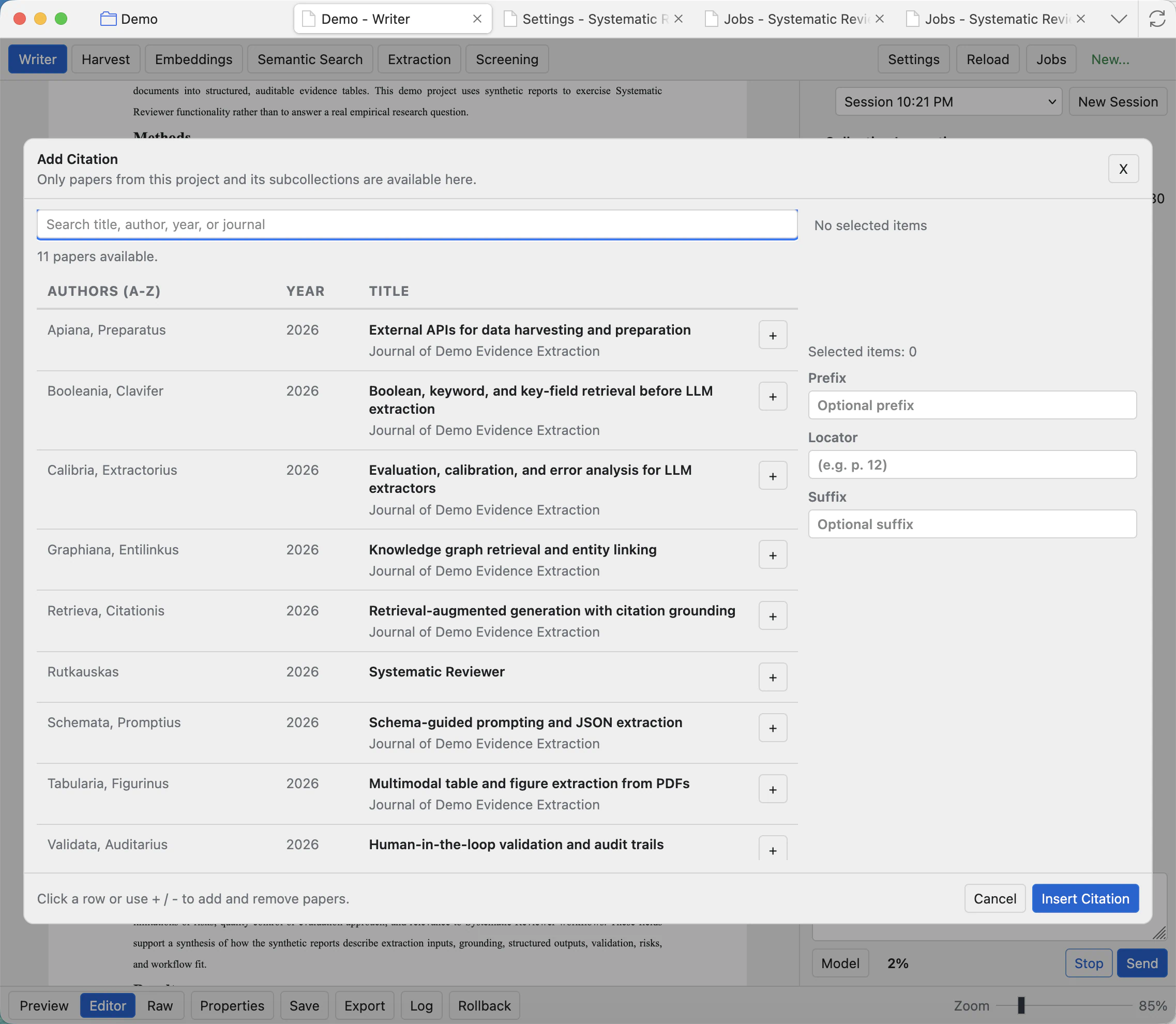
Task: Click the Insert Citation button
Action: coord(1084,898)
